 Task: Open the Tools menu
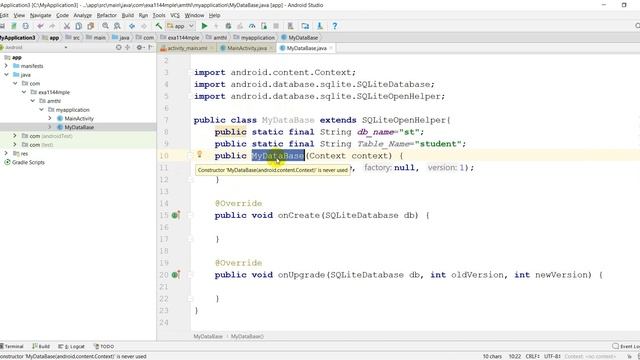[x=159, y=16]
